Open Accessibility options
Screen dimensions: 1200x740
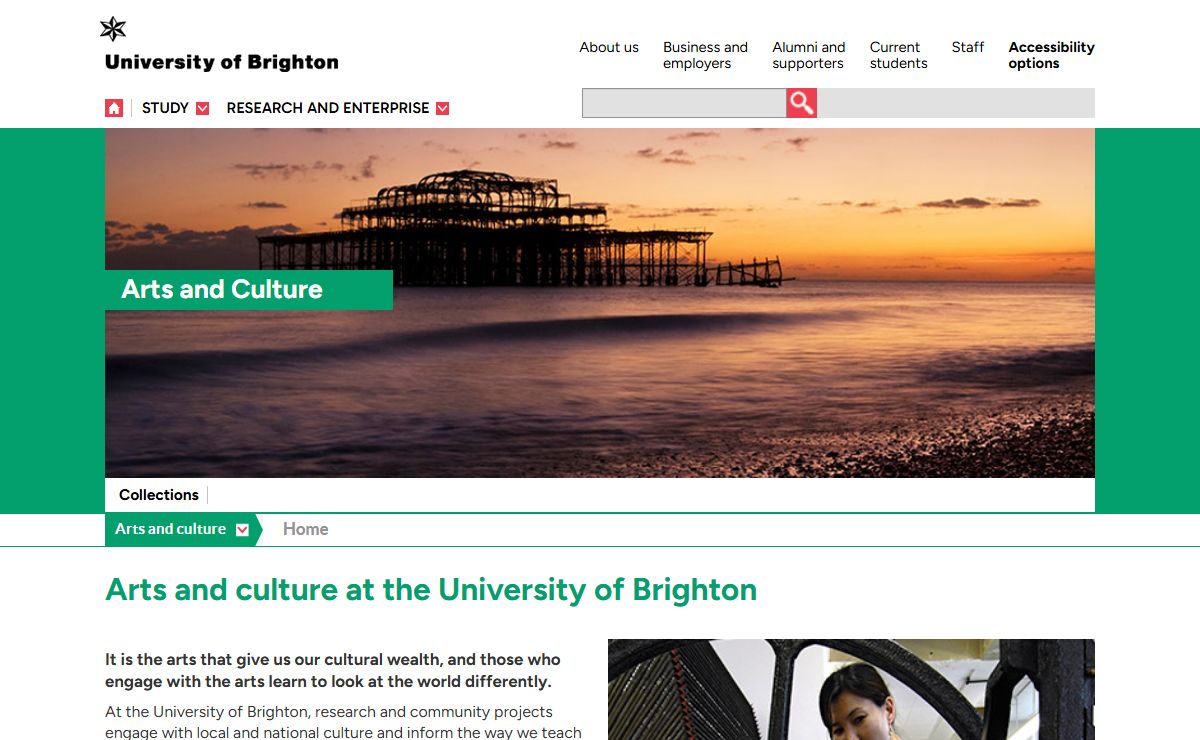pos(1051,55)
